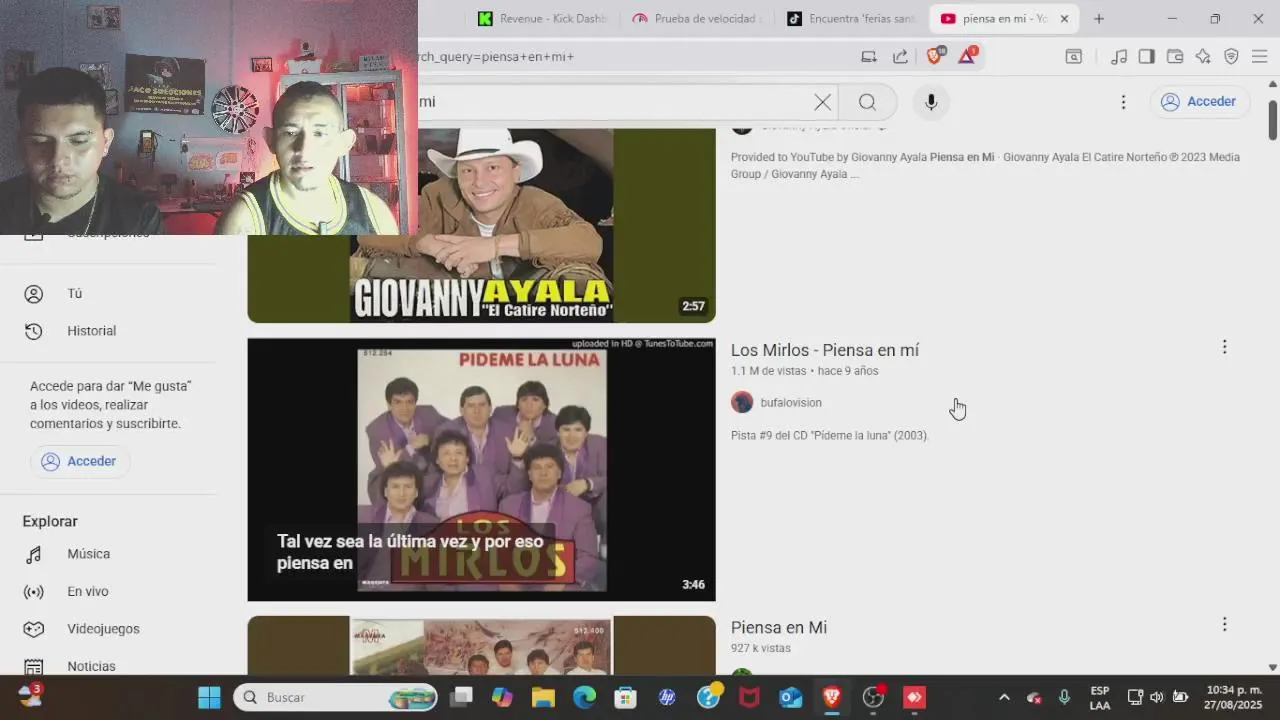Open Microsoft Edge from the taskbar
The height and width of the screenshot is (720, 1280).
584,697
